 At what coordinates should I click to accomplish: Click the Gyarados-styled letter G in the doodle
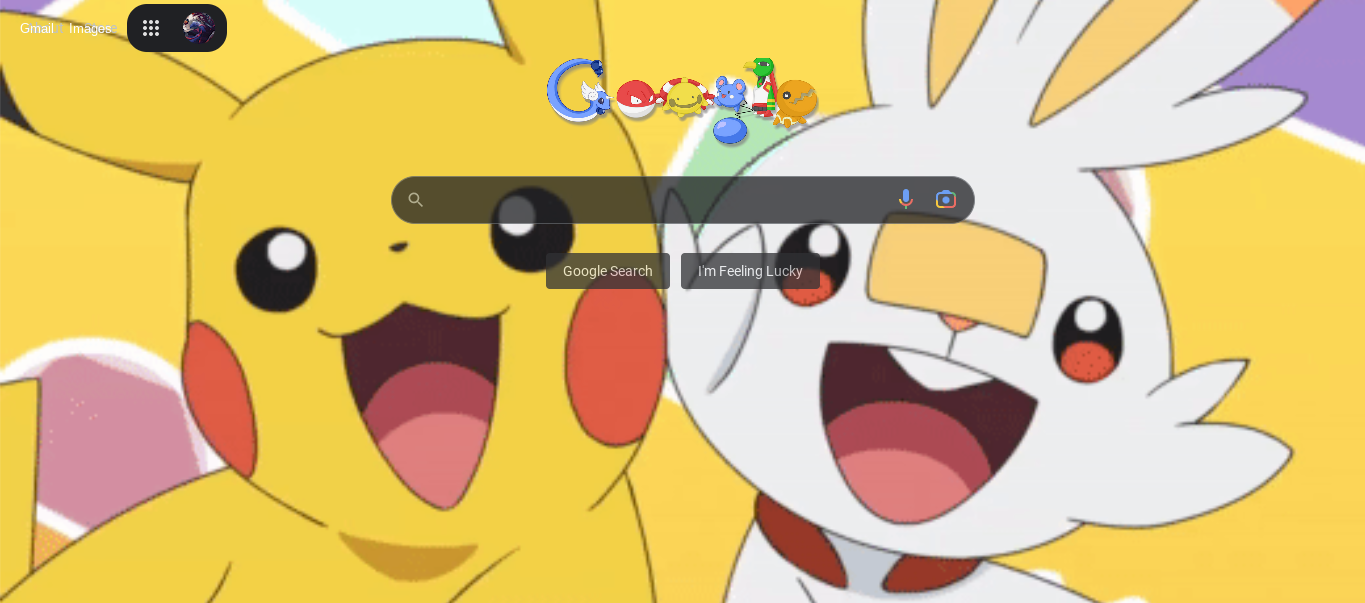[578, 88]
